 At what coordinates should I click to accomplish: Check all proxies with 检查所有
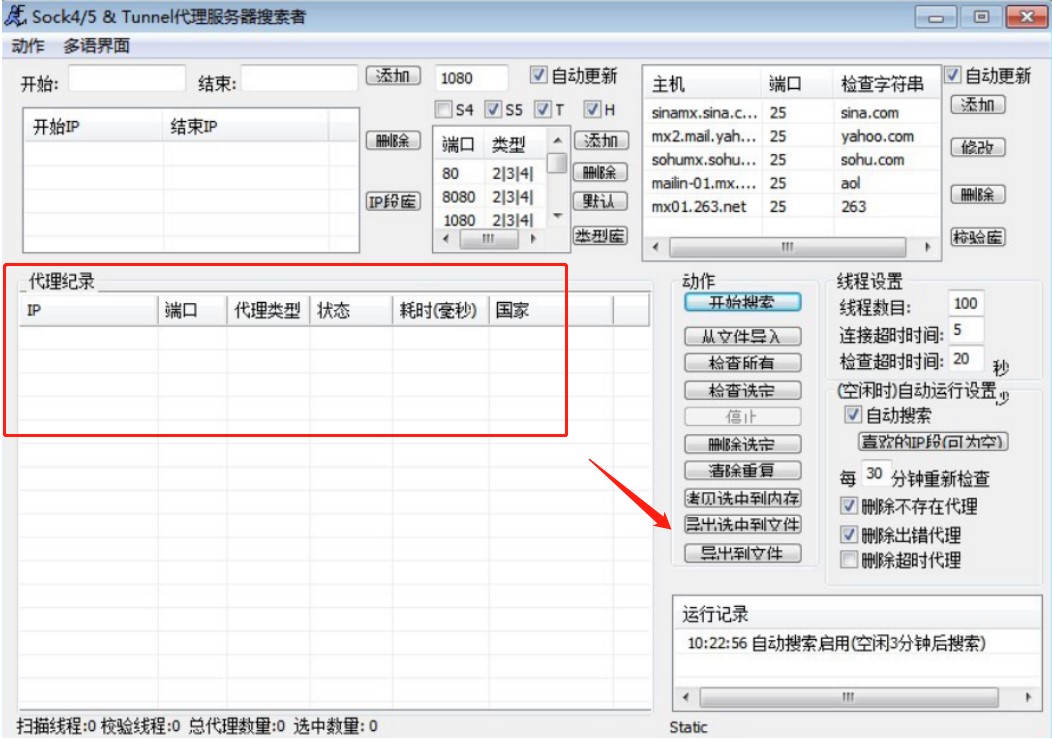pyautogui.click(x=744, y=363)
